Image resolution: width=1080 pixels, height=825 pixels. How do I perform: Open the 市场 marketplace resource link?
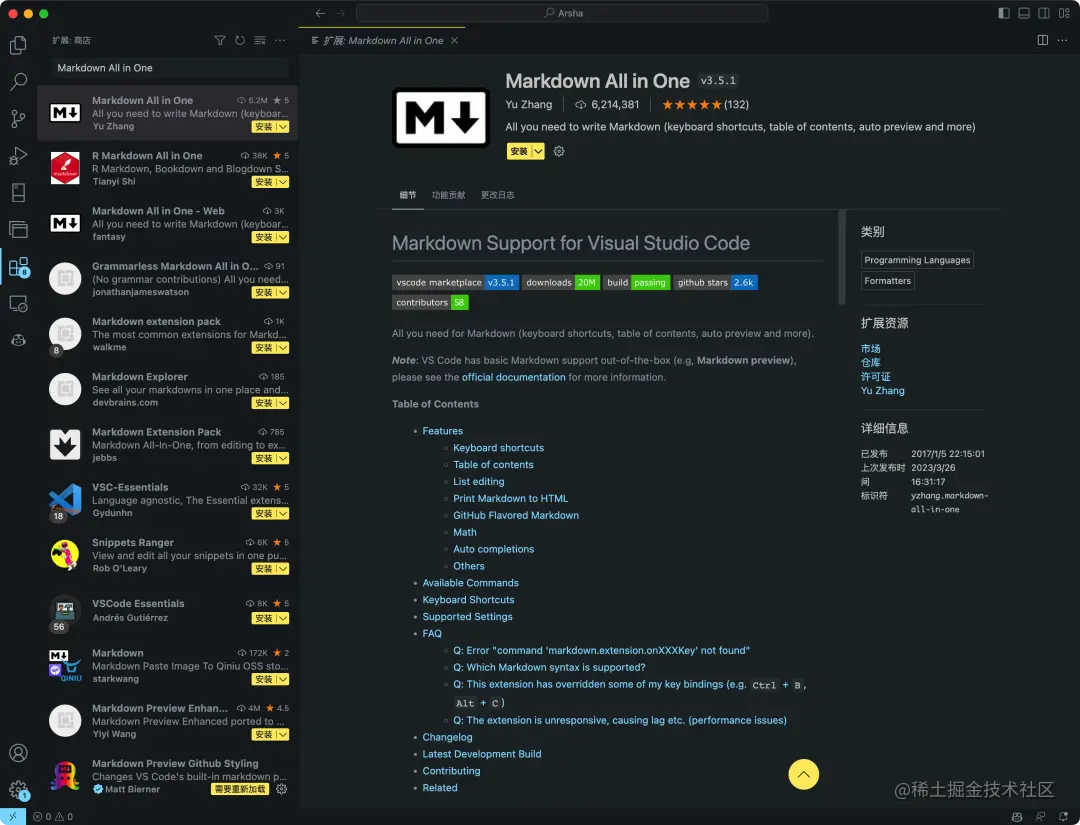click(x=871, y=348)
